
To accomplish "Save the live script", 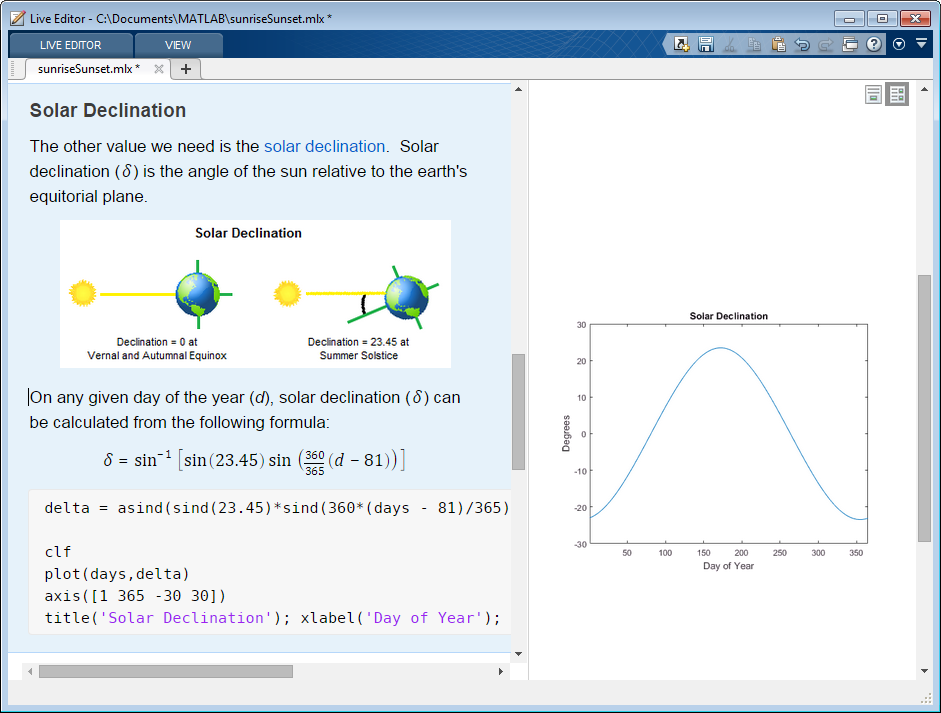I will (705, 44).
